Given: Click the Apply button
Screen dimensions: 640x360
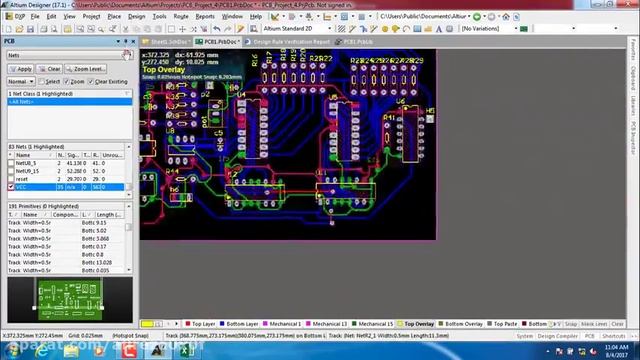Looking at the screenshot, I should click(21, 69).
